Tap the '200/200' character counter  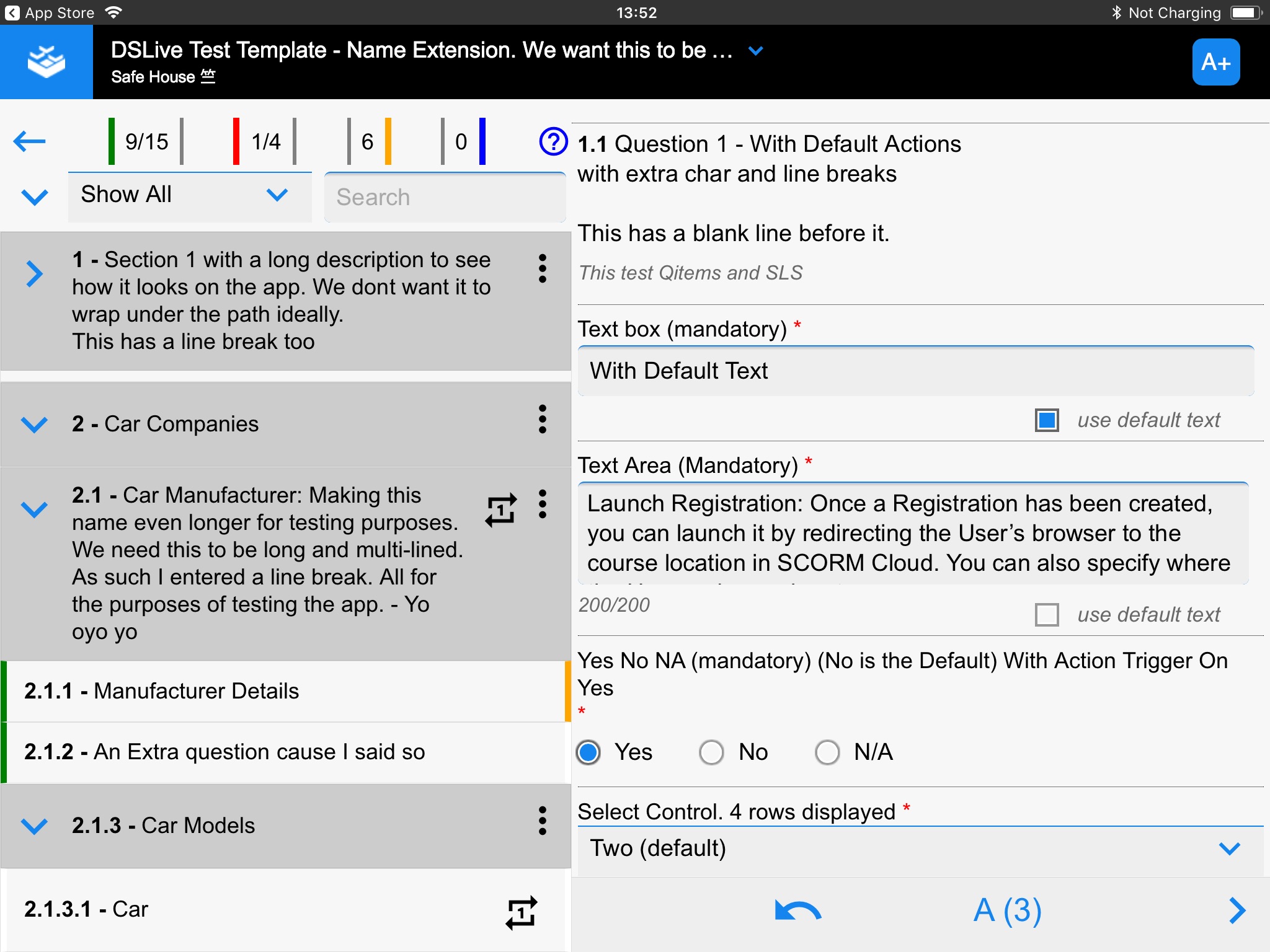click(614, 605)
